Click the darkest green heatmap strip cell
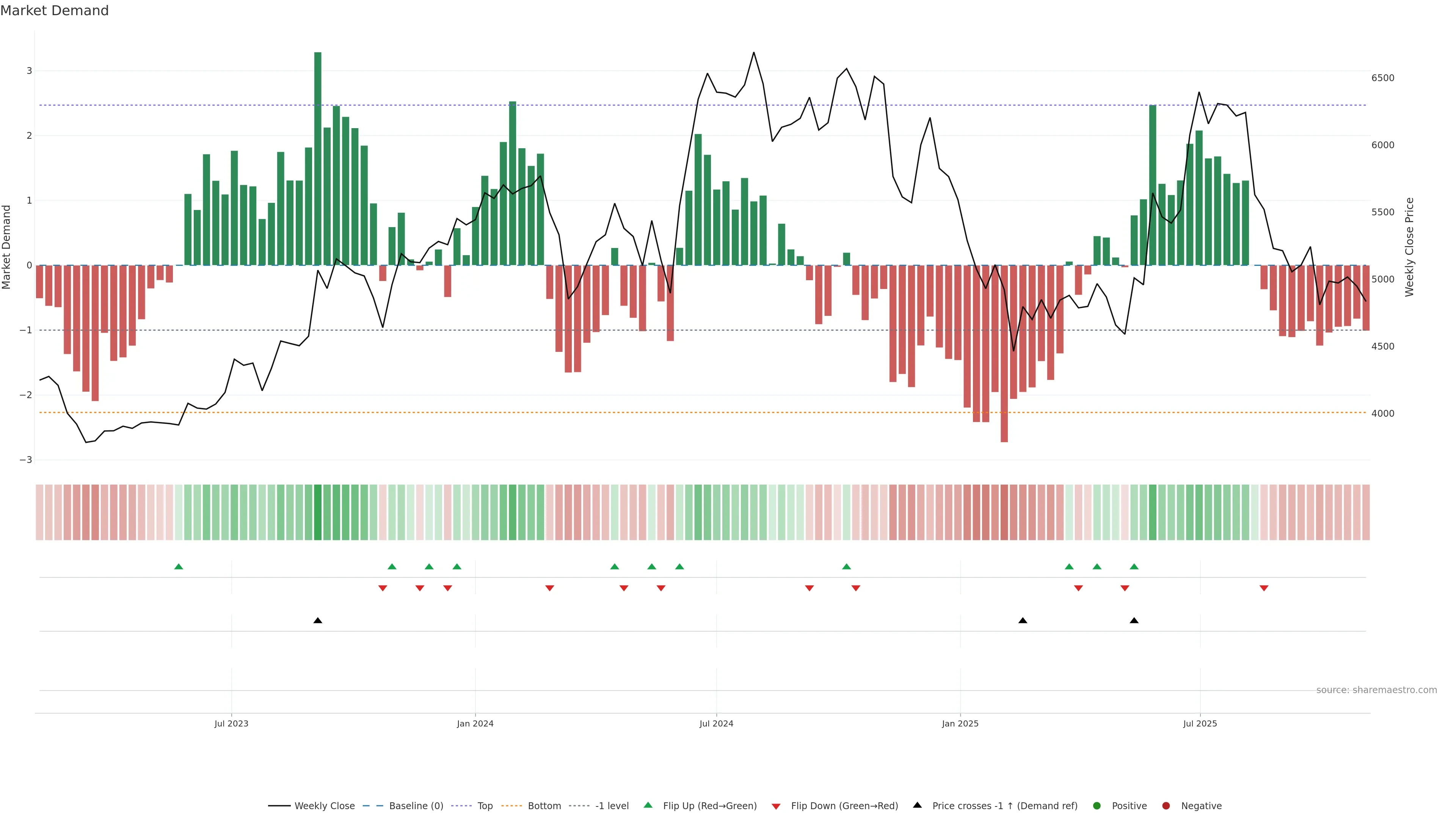This screenshot has width=1456, height=819. 318,512
